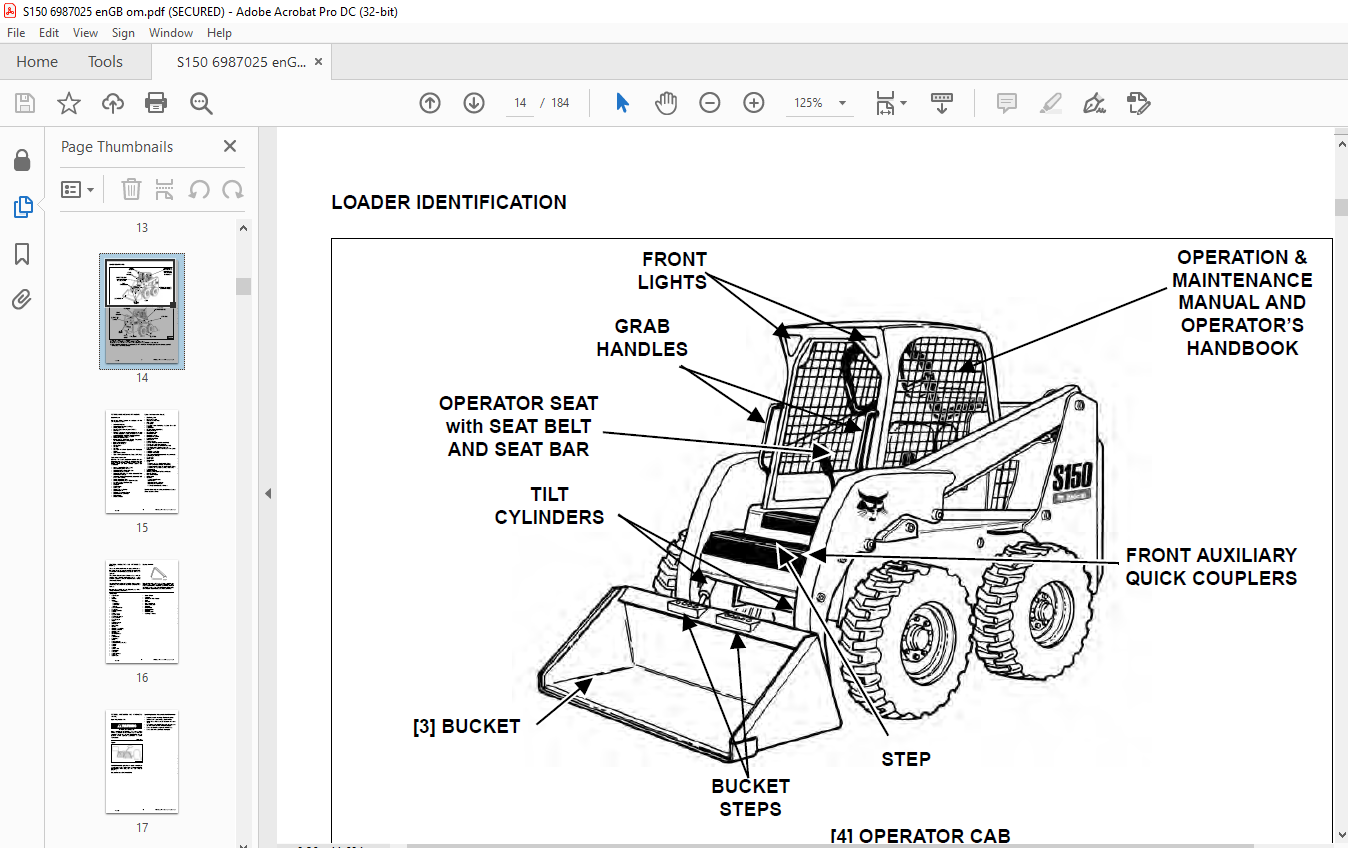Click the insert page break icon in thumbnails
Image resolution: width=1348 pixels, height=848 pixels.
pyautogui.click(x=165, y=189)
